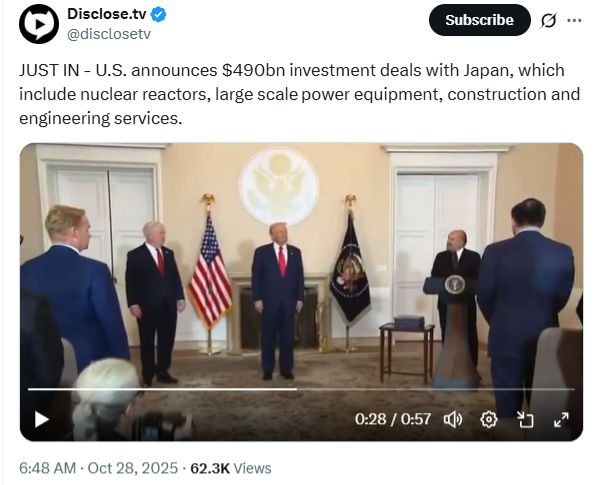The image size is (600, 485).
Task: Mute the video volume
Action: point(453,420)
